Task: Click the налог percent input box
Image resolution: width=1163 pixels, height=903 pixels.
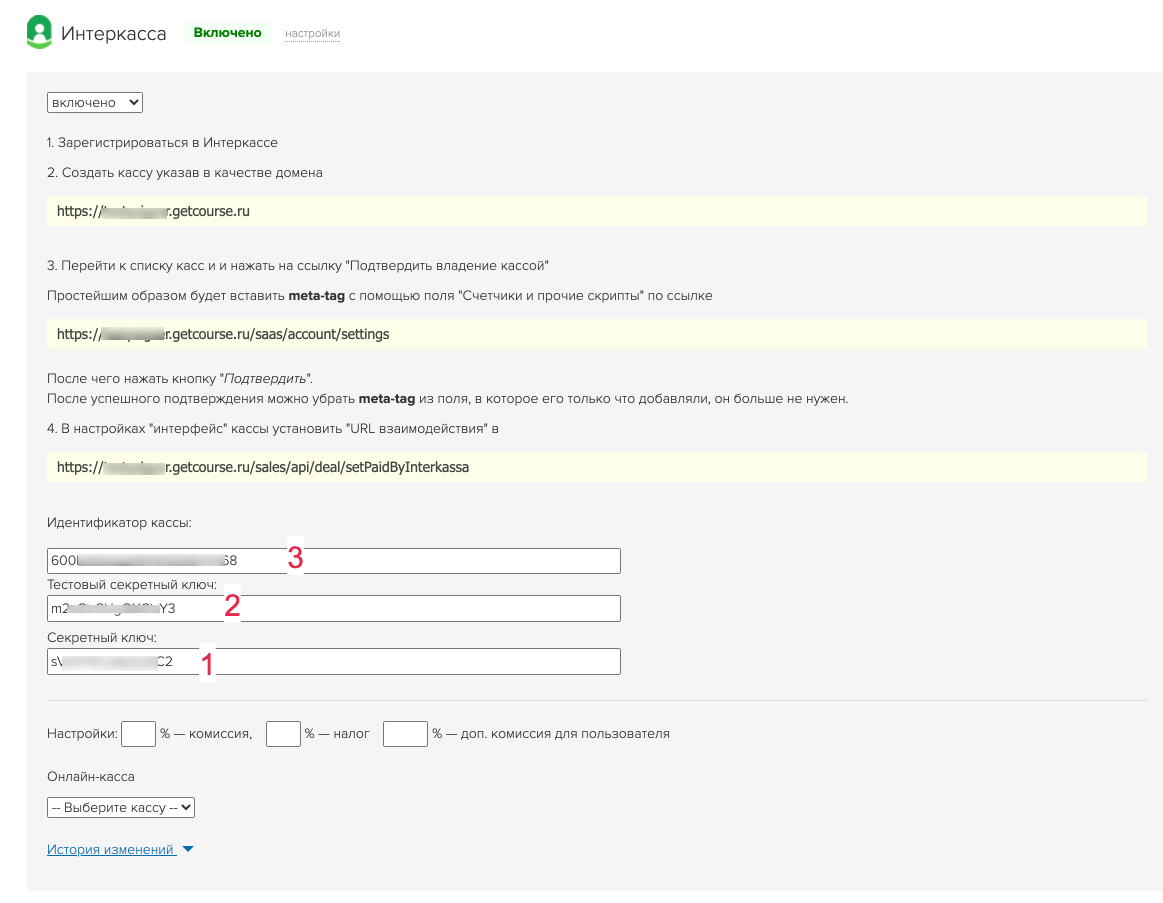Action: point(283,734)
